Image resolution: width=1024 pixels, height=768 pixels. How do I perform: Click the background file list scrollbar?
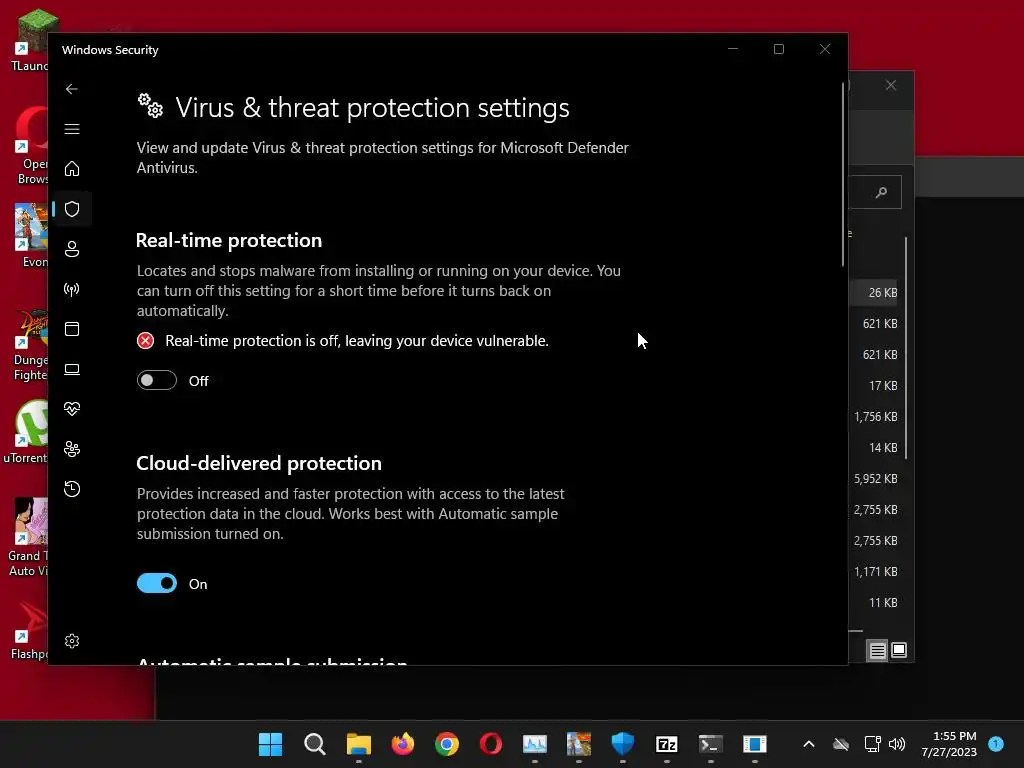[x=906, y=348]
